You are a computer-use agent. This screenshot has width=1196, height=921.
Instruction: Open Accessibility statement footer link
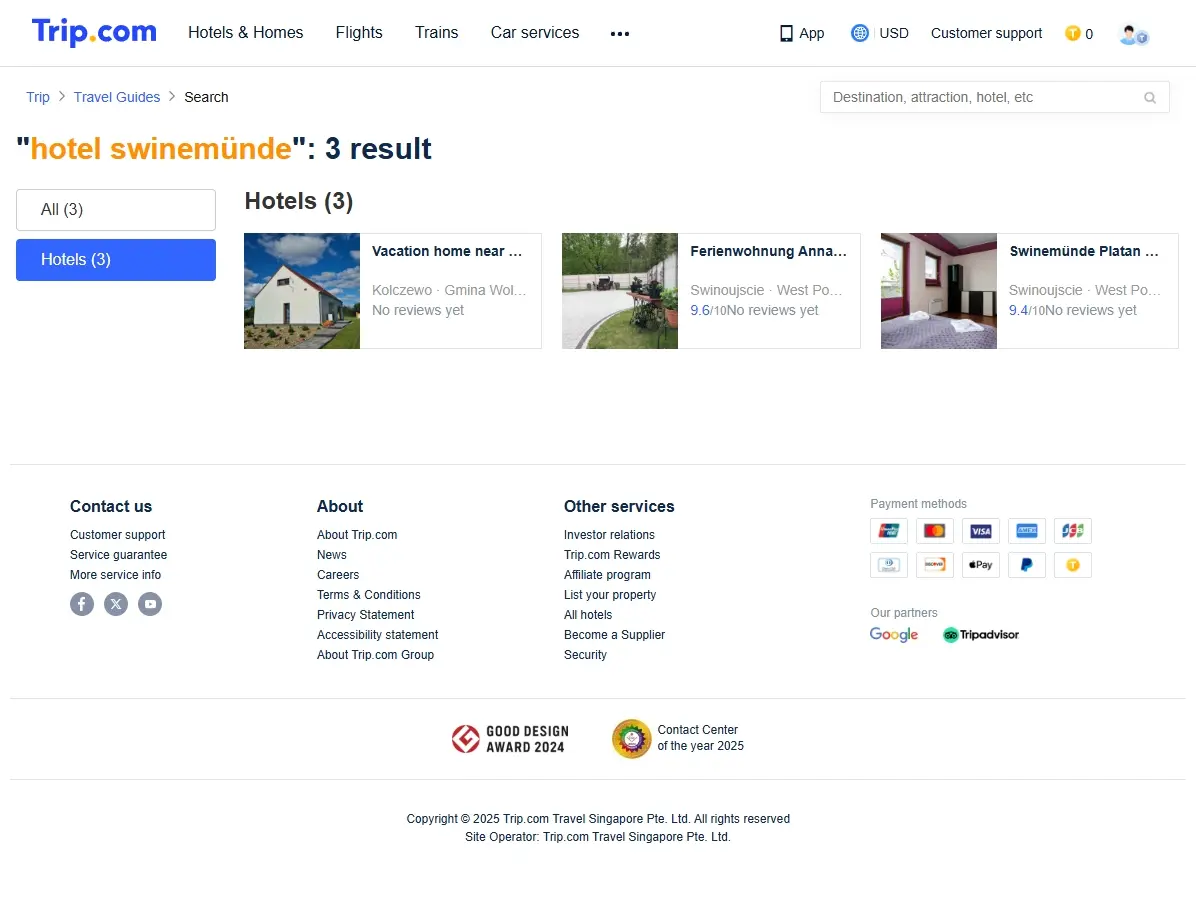point(378,635)
